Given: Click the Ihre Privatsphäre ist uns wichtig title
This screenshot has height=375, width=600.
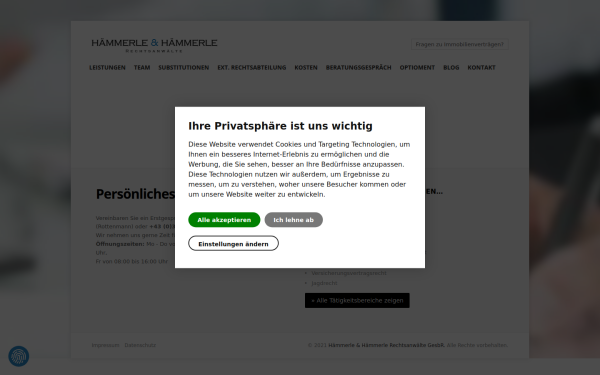Looking at the screenshot, I should [x=280, y=126].
